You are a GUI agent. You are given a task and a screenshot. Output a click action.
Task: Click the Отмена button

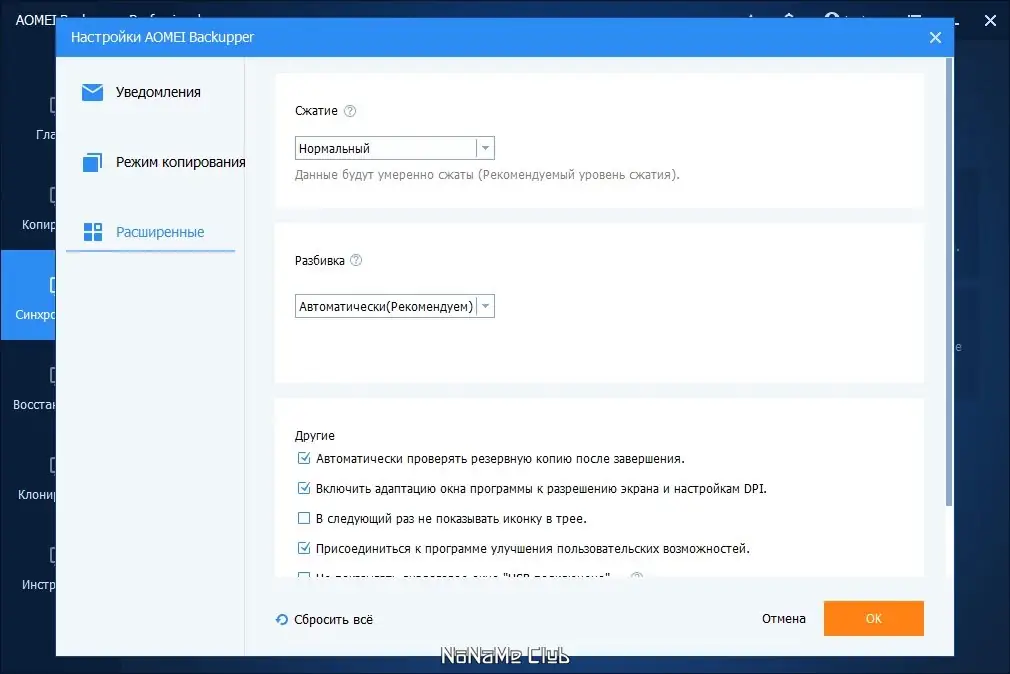click(783, 619)
